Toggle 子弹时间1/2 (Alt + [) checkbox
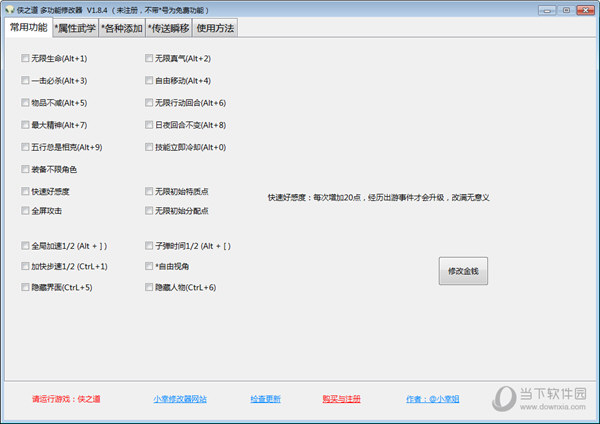 (x=149, y=246)
